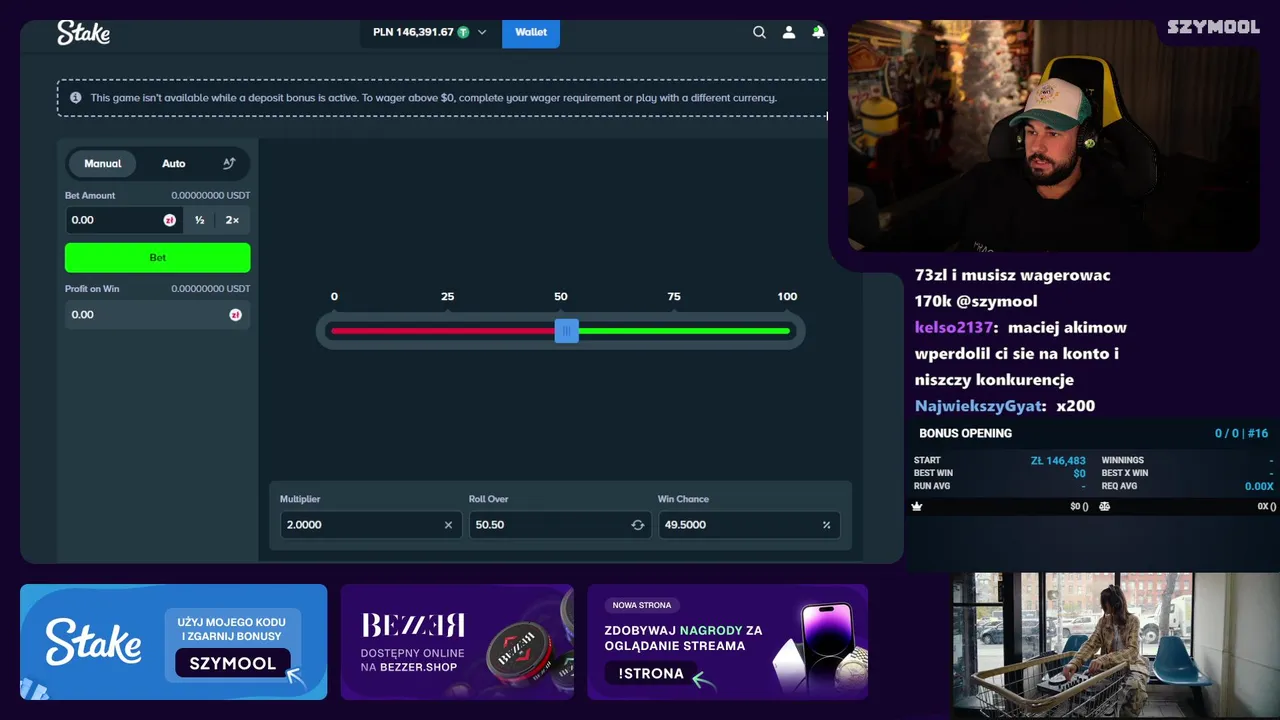Open the user profile icon

(x=788, y=32)
